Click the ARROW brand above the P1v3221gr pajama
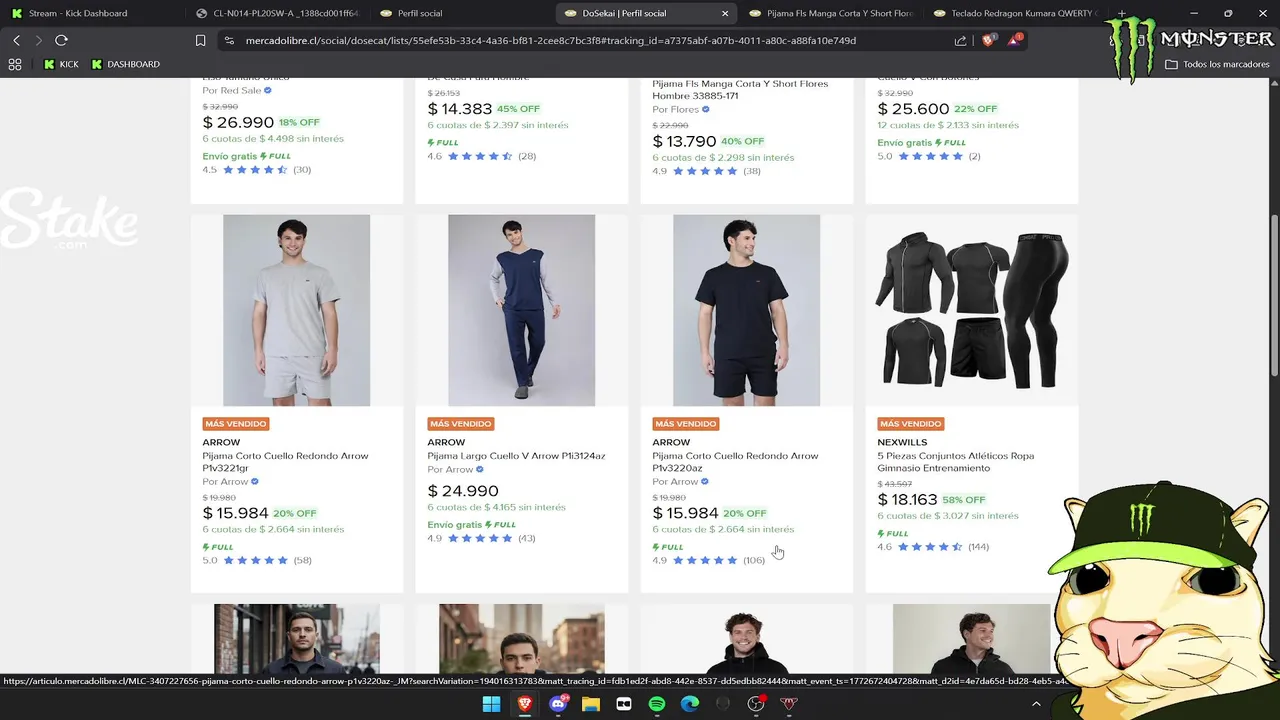Screen dimensions: 1280x720 click(x=221, y=442)
